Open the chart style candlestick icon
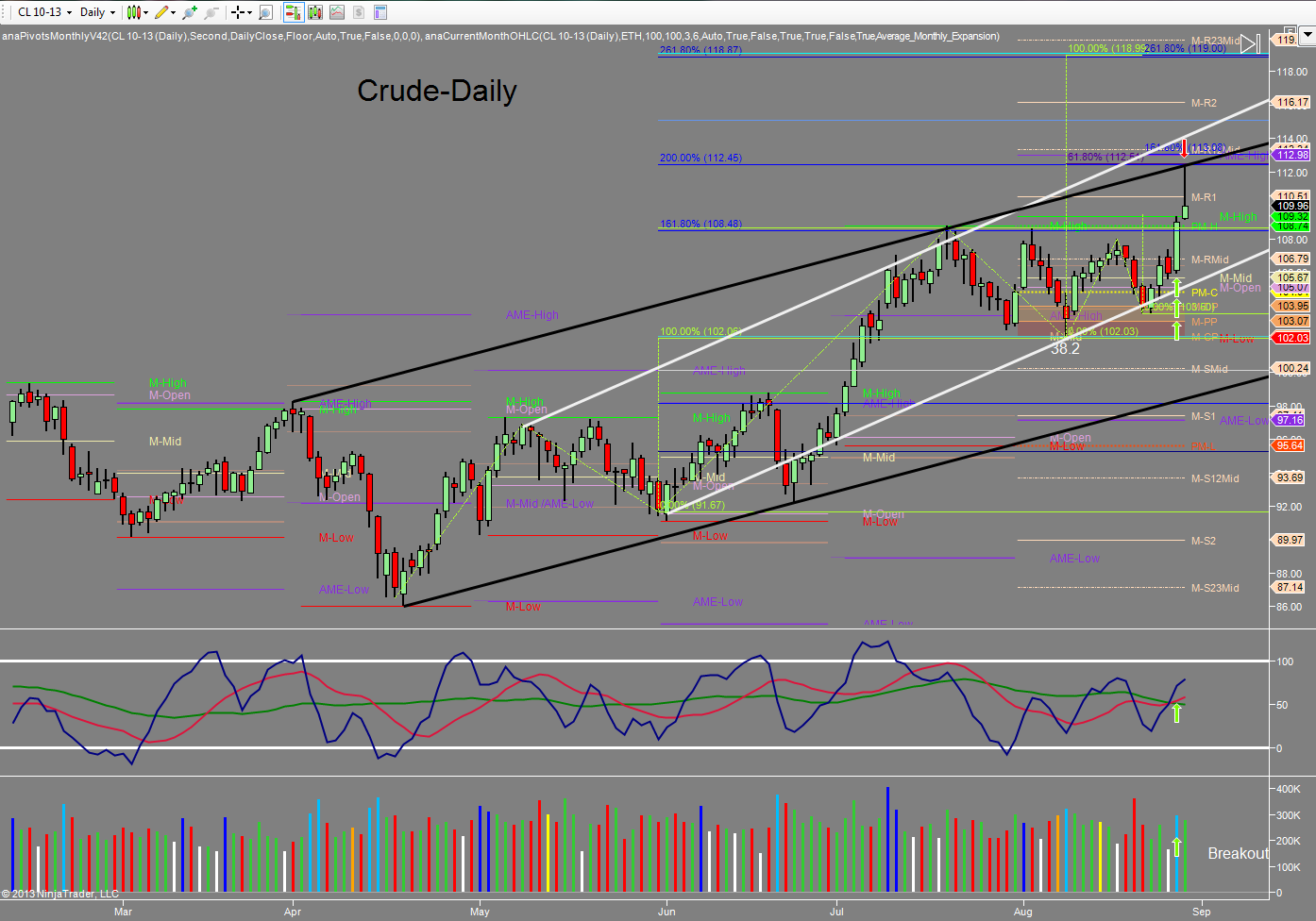 point(133,12)
